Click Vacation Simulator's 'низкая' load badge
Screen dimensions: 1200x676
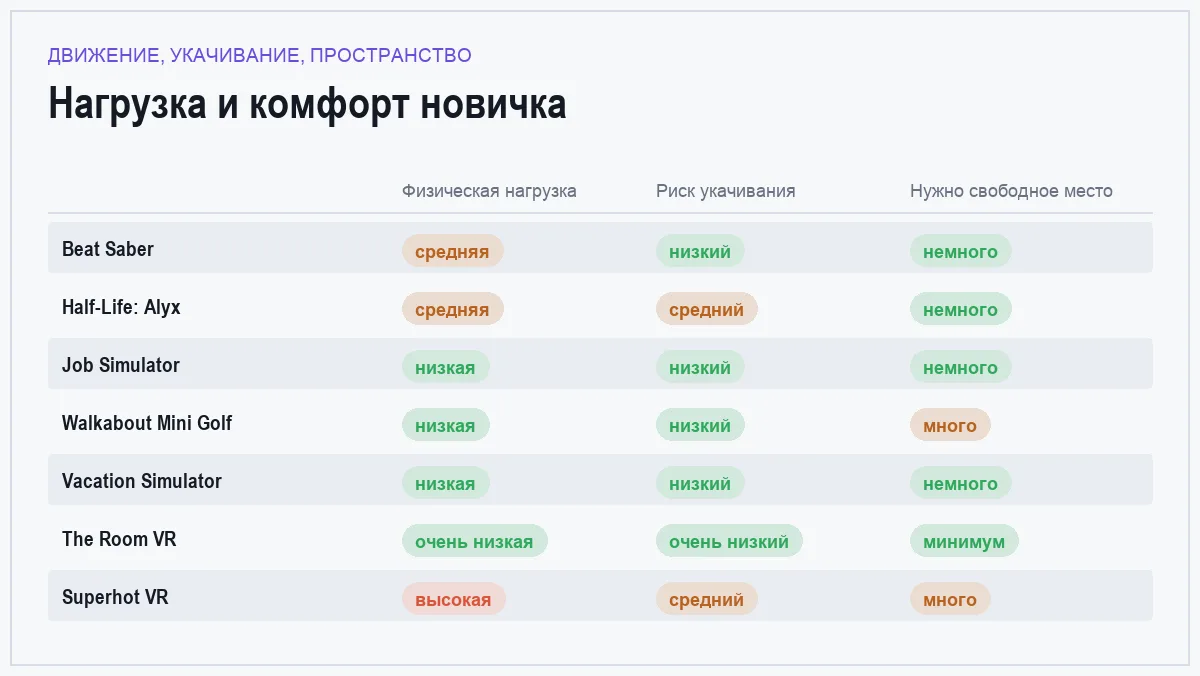pyautogui.click(x=446, y=483)
